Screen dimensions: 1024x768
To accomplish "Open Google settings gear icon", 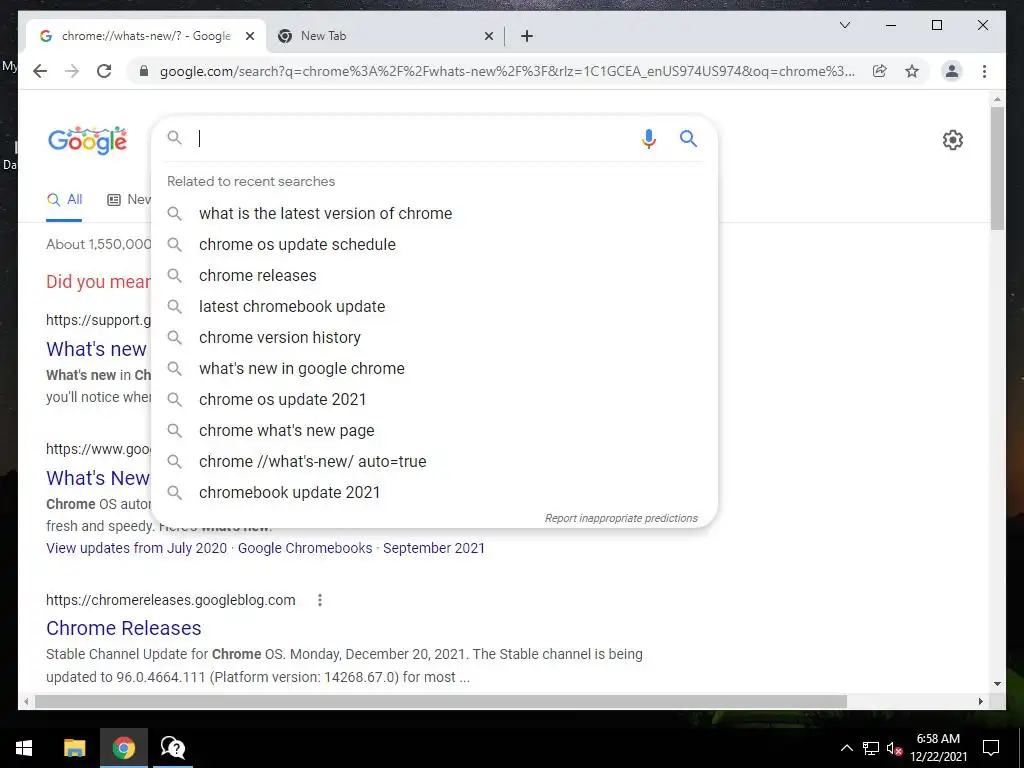I will click(953, 140).
